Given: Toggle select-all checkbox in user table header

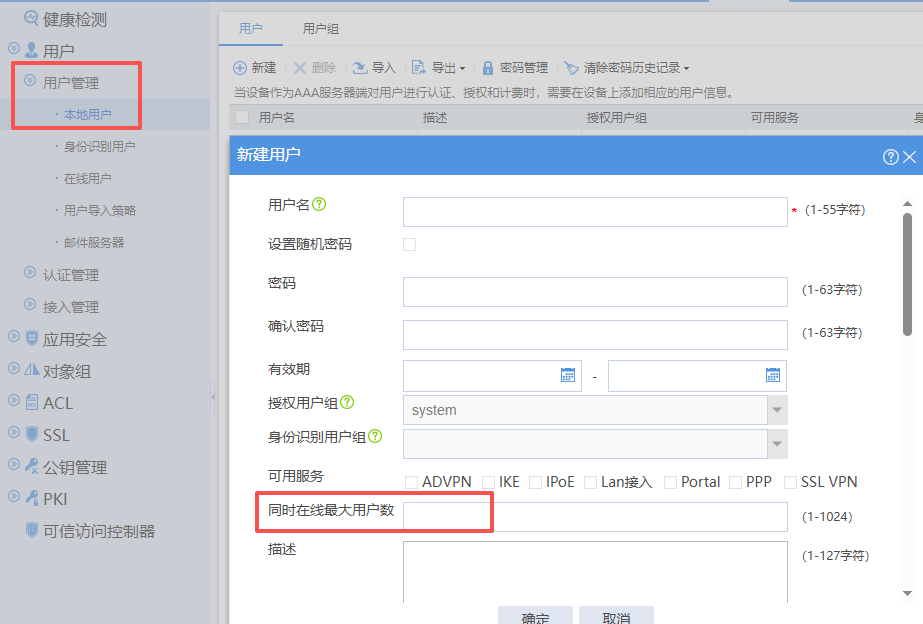Looking at the screenshot, I should click(242, 117).
